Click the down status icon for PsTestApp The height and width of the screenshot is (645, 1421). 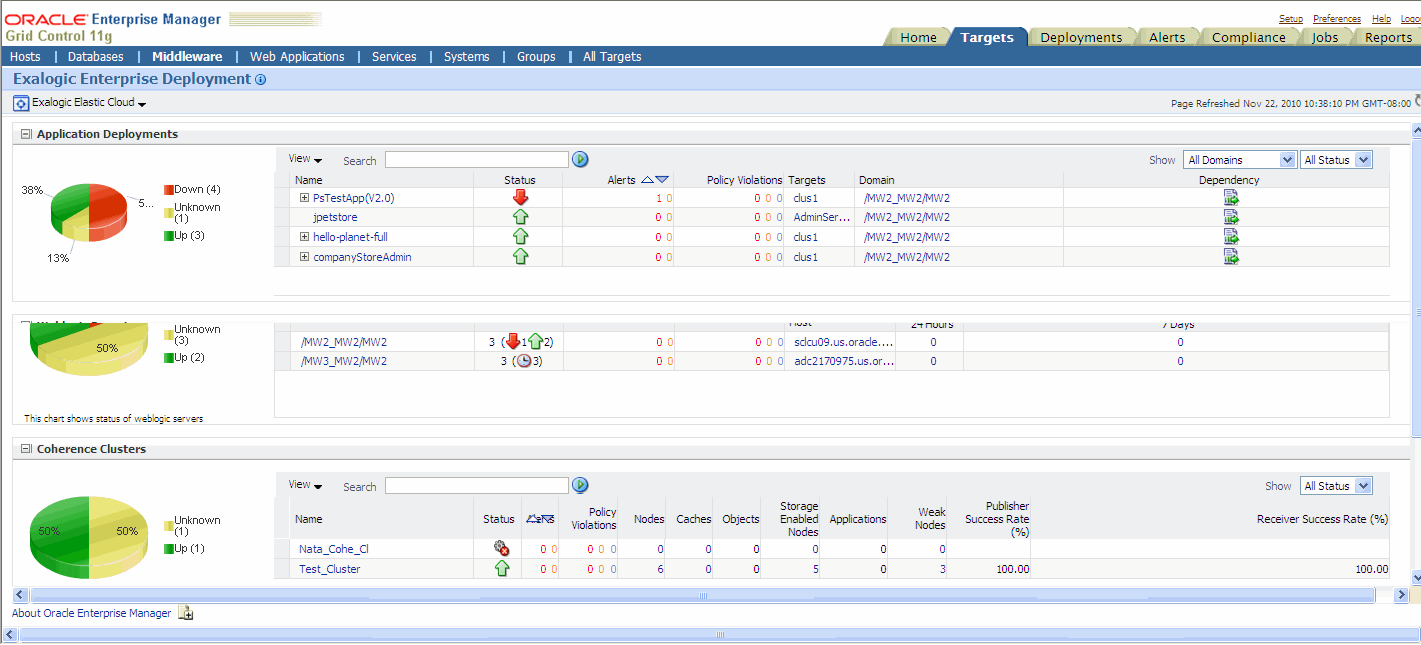coord(520,198)
